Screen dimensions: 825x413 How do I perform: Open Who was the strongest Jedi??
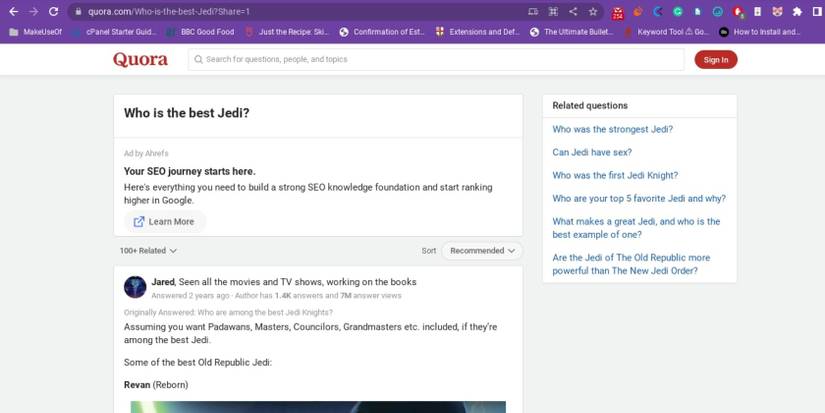point(612,129)
